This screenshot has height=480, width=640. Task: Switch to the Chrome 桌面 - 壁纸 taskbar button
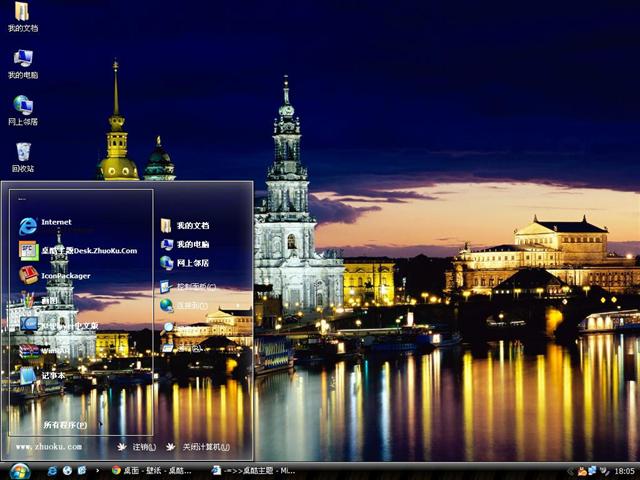tap(152, 471)
